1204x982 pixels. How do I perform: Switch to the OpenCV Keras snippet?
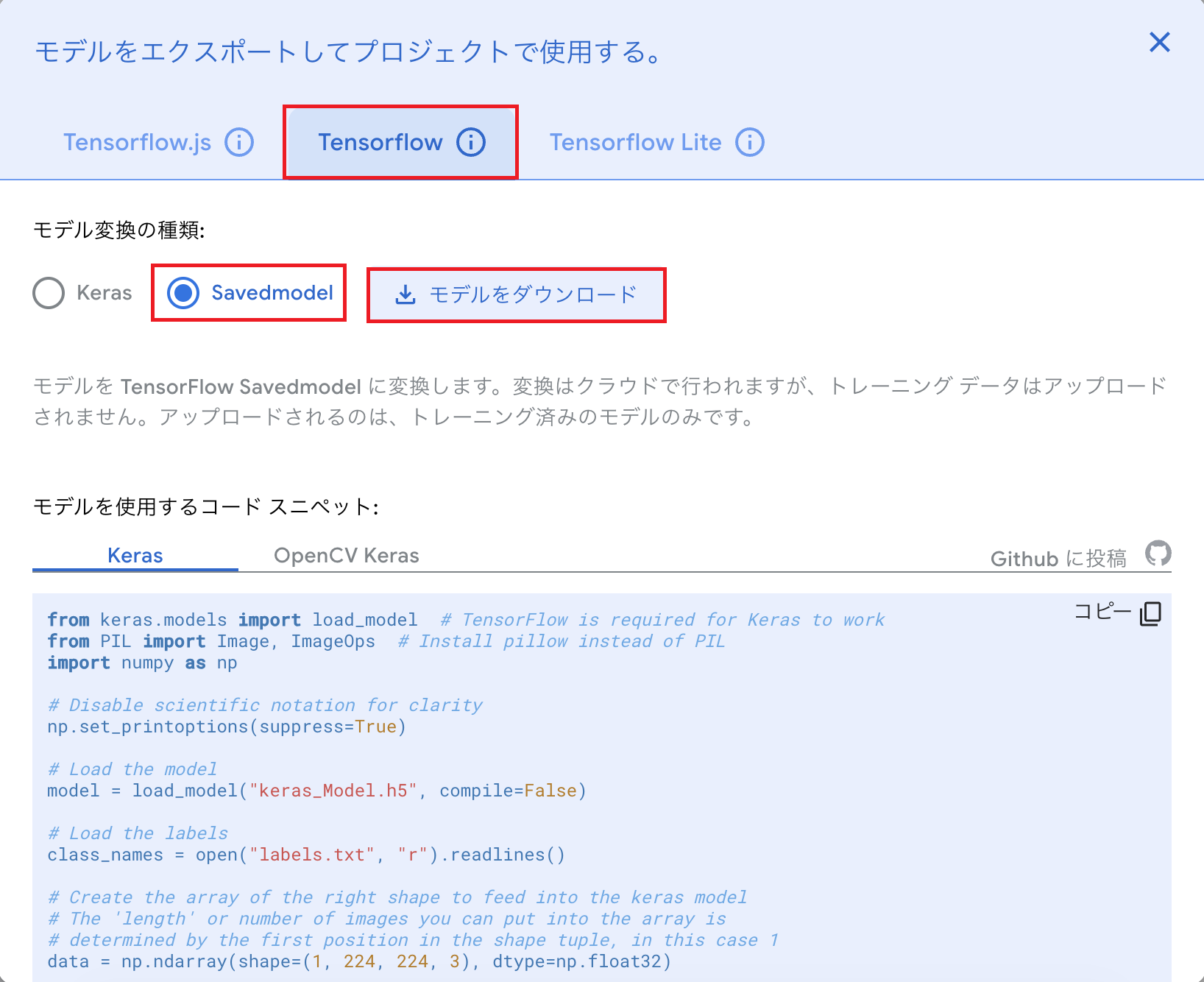(x=346, y=556)
